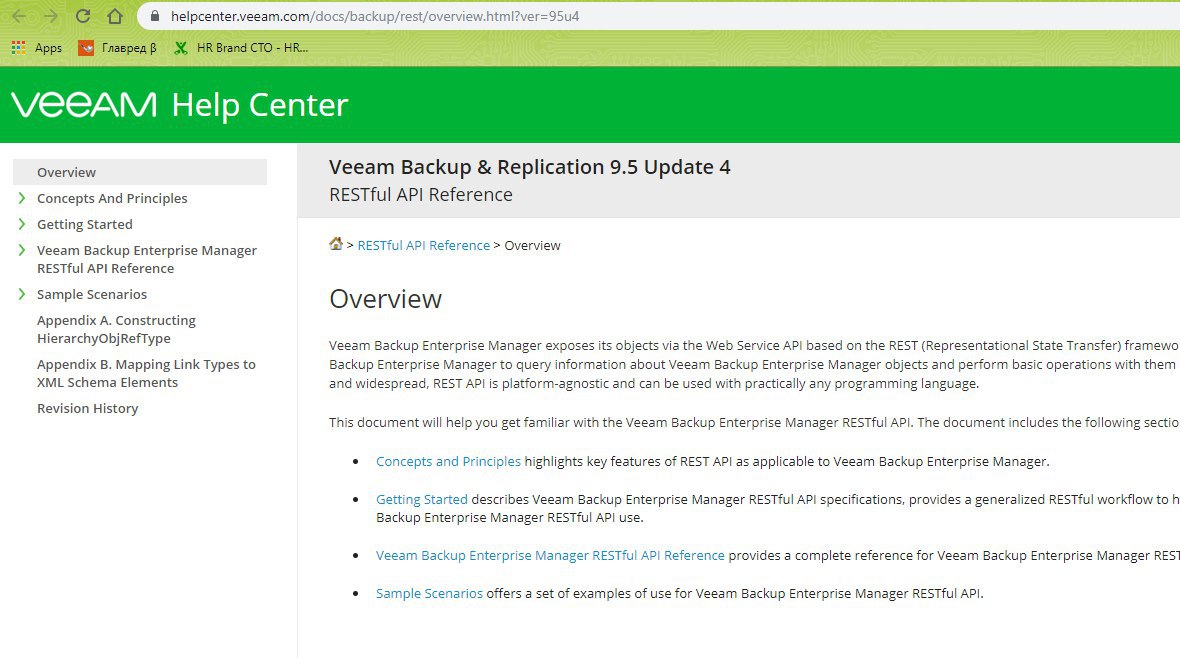
Task: Expand the Sample Scenarios chevron
Action: (x=22, y=294)
